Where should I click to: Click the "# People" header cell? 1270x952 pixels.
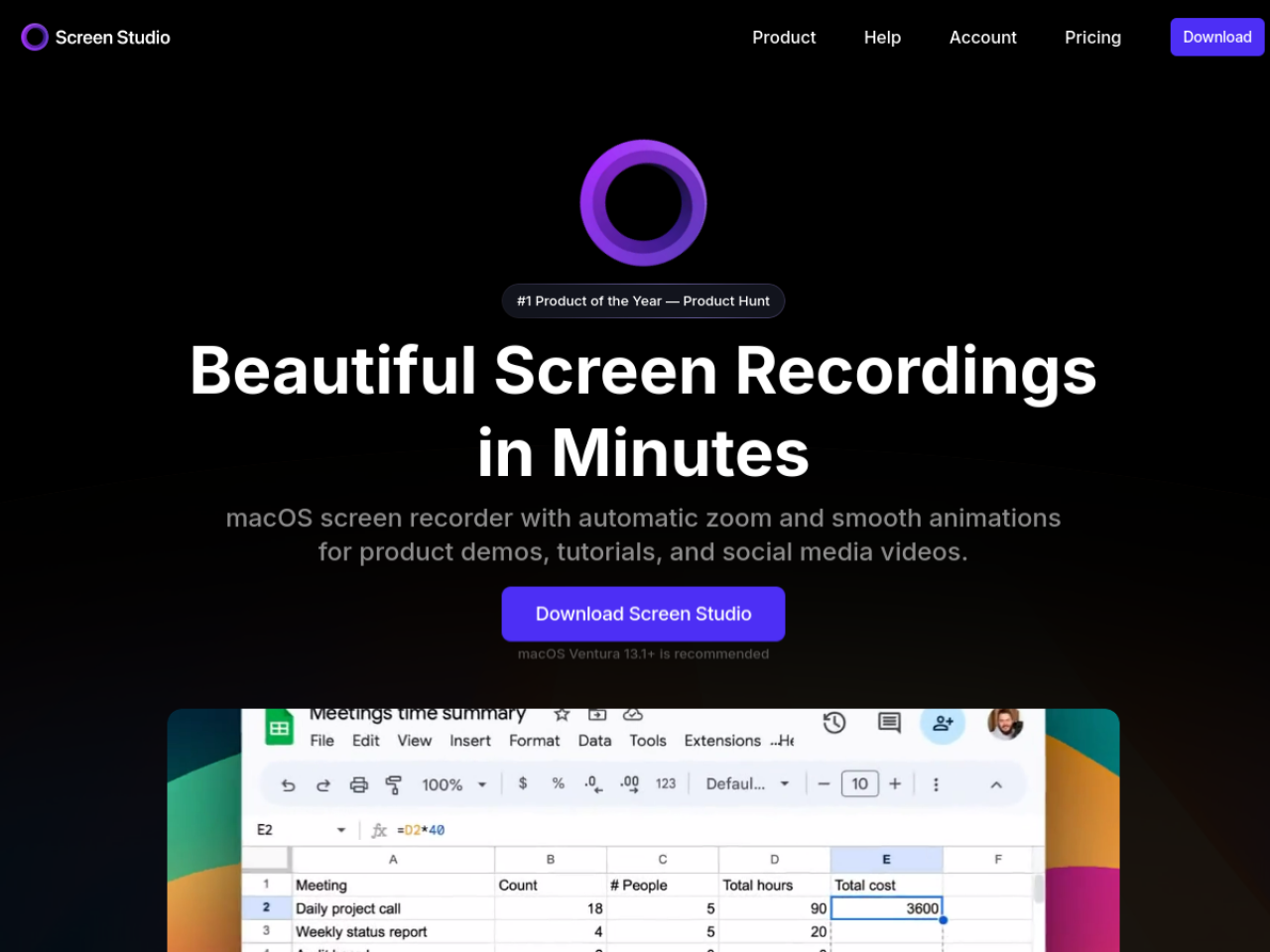tap(662, 885)
